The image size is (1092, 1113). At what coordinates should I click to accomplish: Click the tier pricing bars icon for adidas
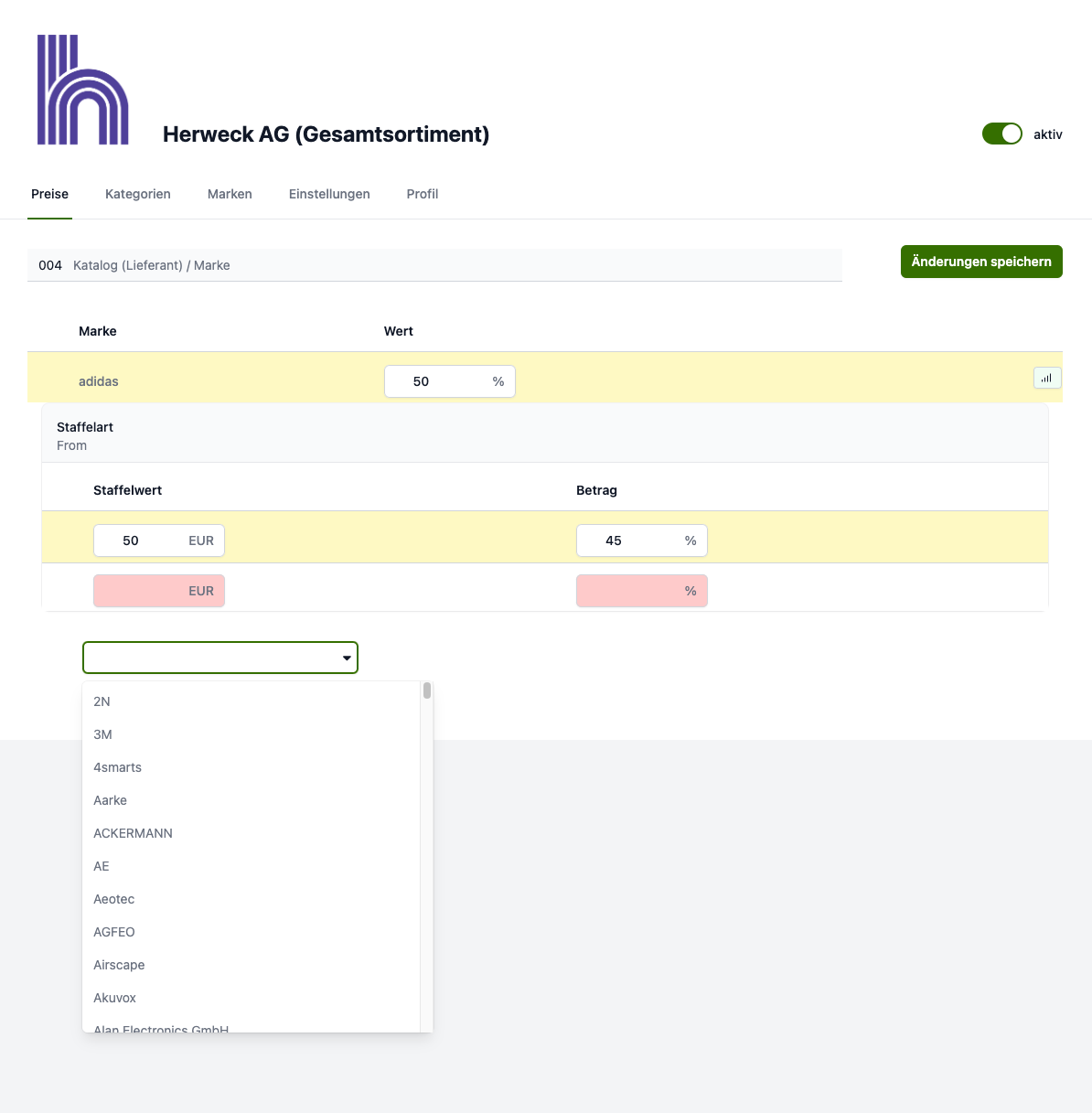tap(1047, 378)
